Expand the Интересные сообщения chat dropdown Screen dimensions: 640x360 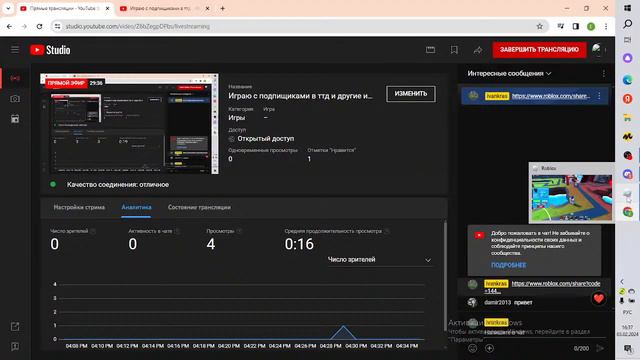click(509, 73)
